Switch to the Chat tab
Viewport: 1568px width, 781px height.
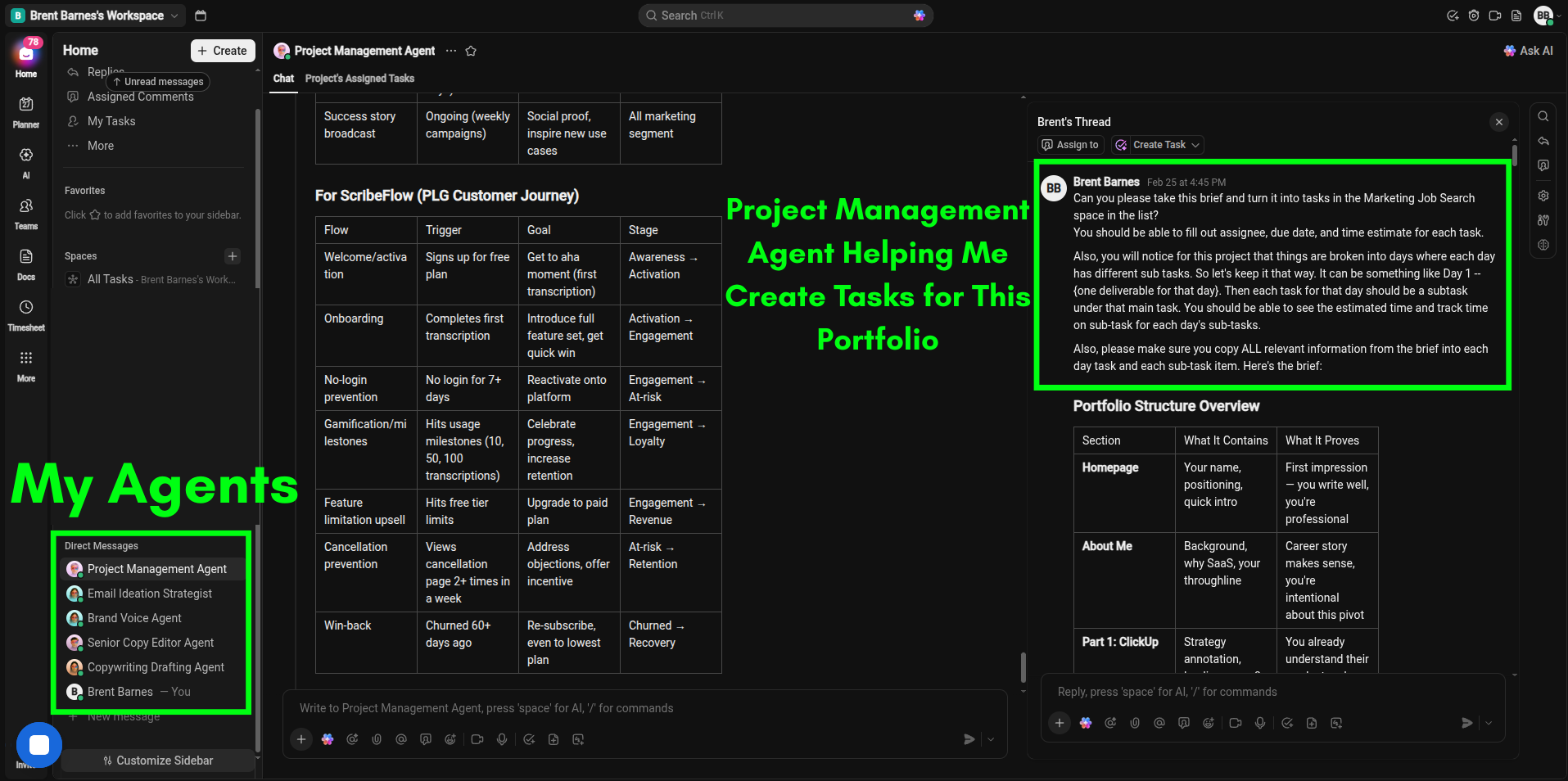283,79
